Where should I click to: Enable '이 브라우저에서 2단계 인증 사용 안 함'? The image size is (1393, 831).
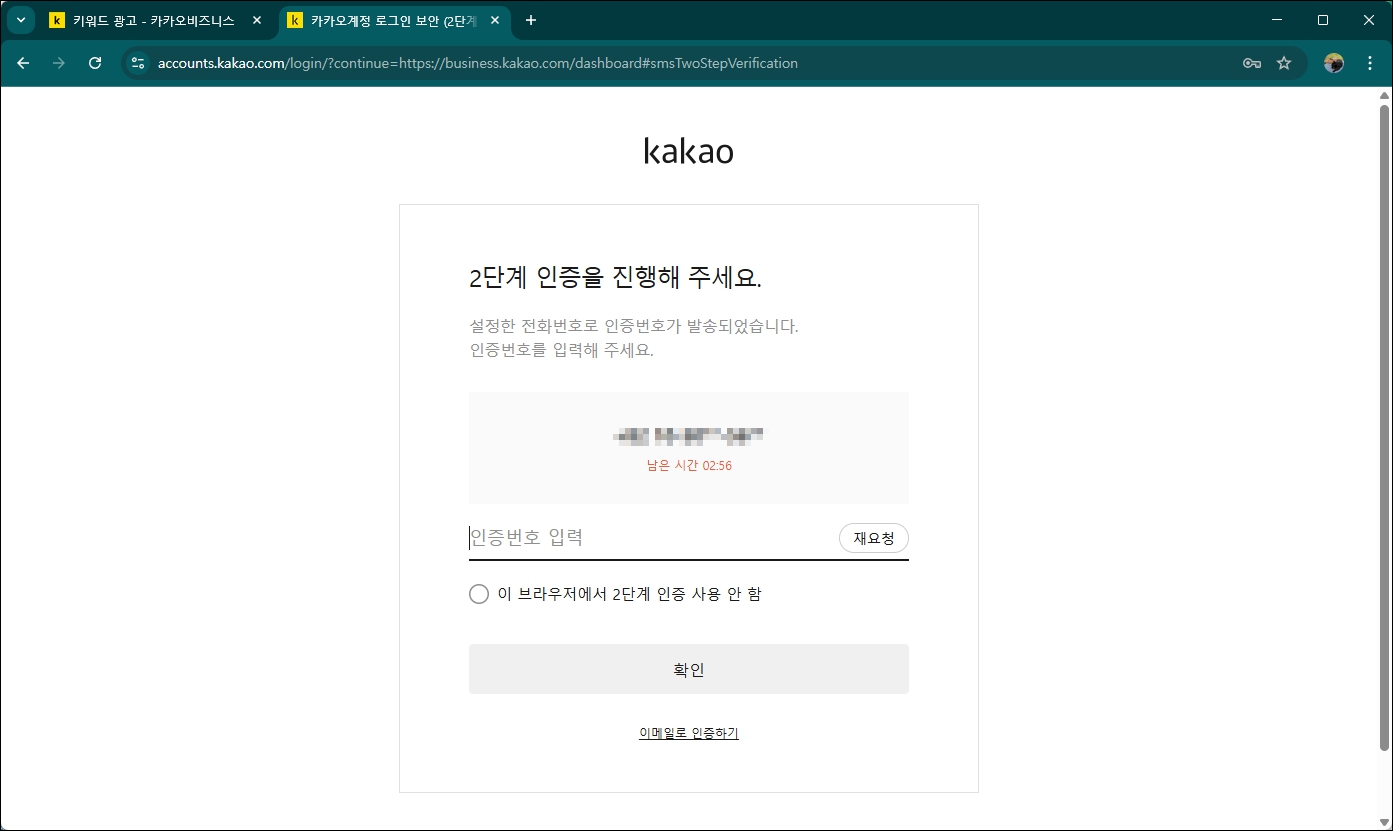(x=478, y=593)
